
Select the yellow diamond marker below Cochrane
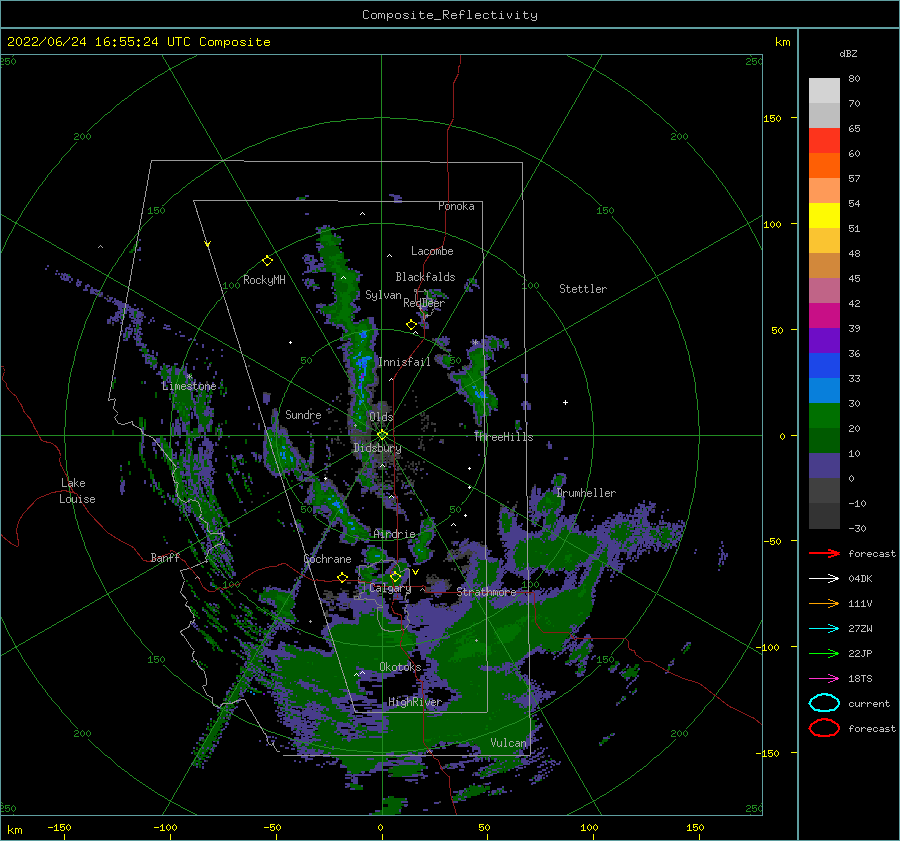[x=343, y=577]
